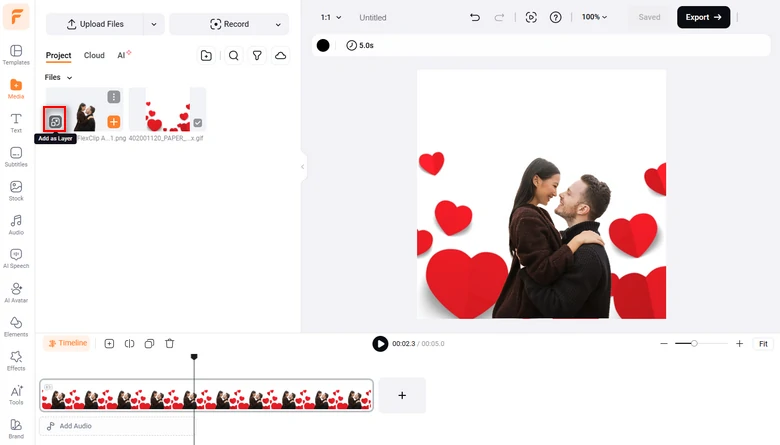Open the Stock media panel
Screen dimensions: 780x445
(x=16, y=191)
